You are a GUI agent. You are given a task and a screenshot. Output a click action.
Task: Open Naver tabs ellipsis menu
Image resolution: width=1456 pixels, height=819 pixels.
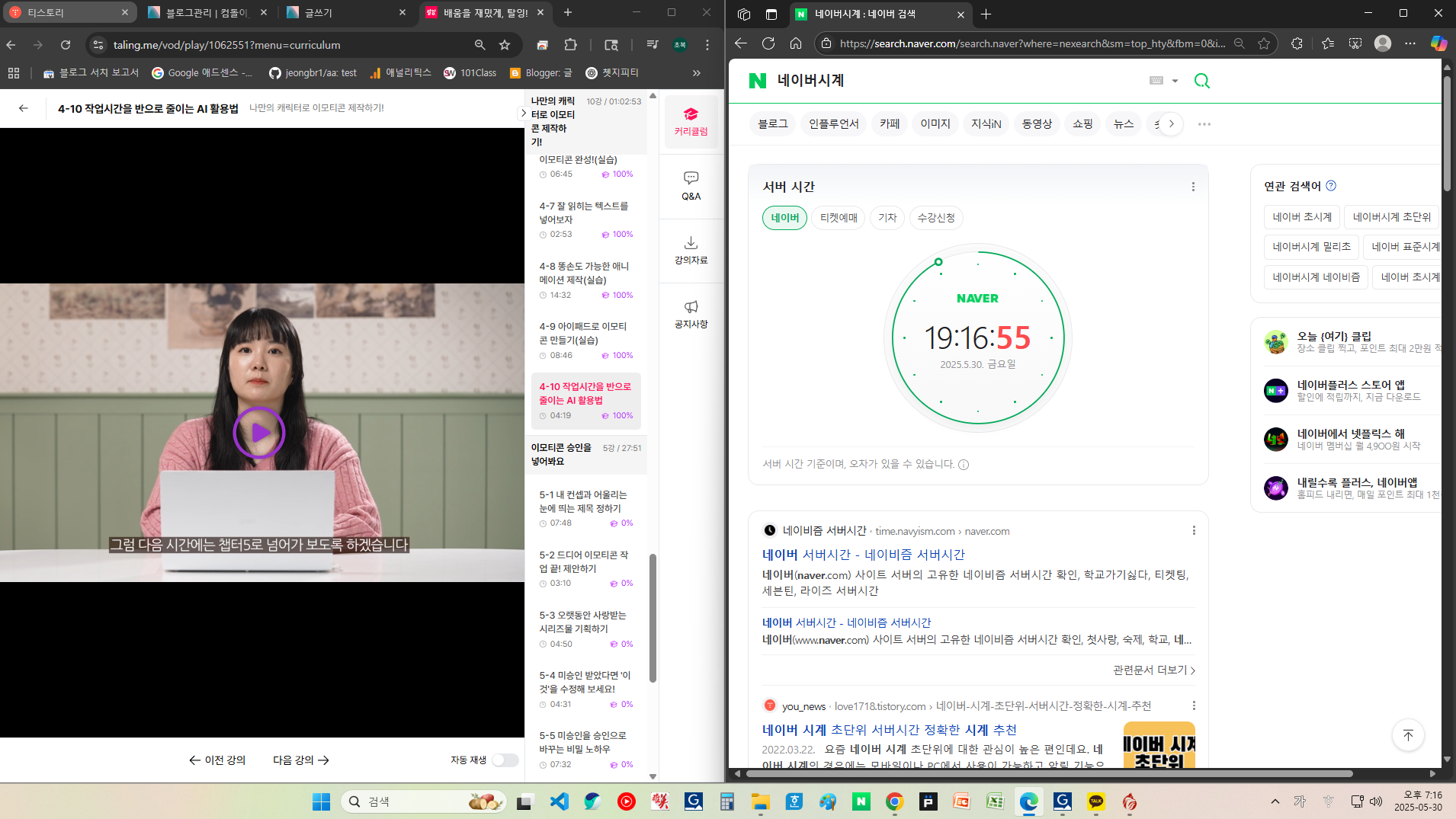coord(1204,123)
